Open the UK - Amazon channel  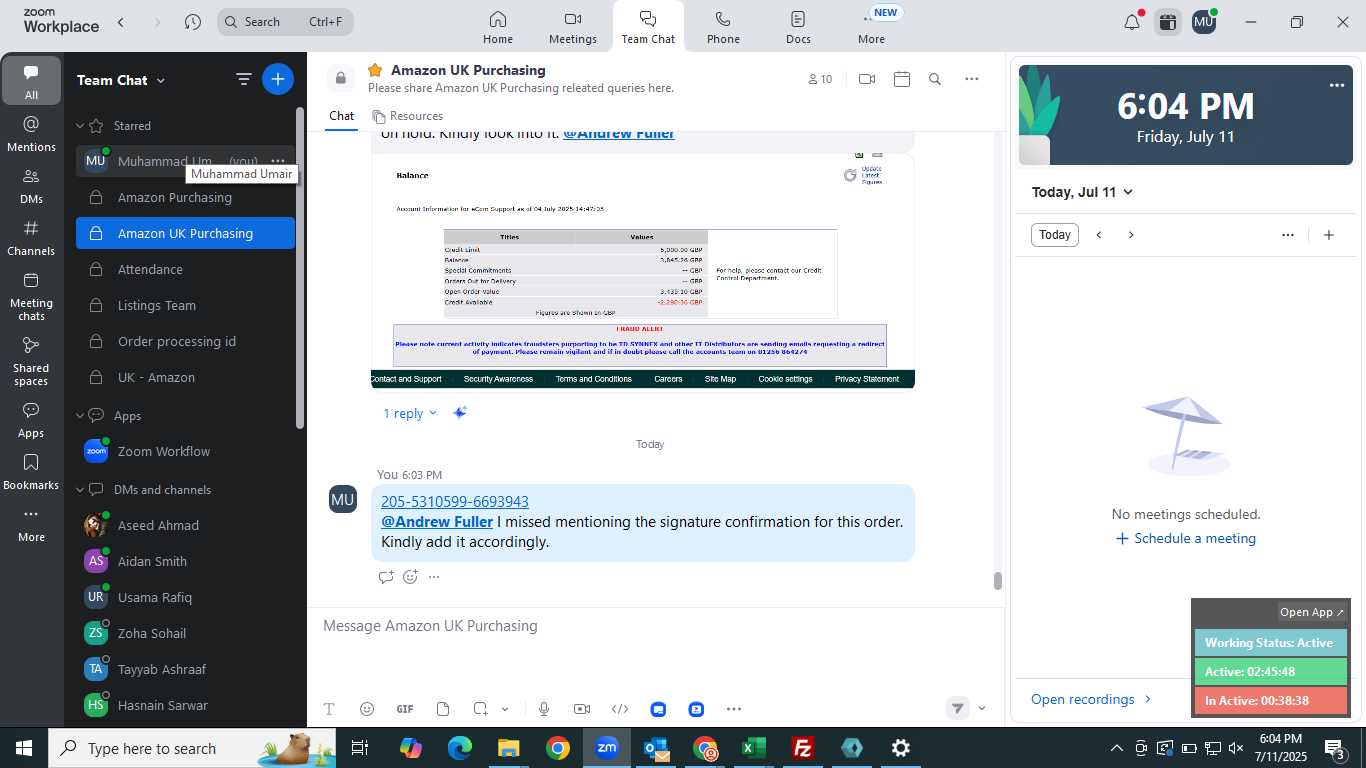coord(185,377)
